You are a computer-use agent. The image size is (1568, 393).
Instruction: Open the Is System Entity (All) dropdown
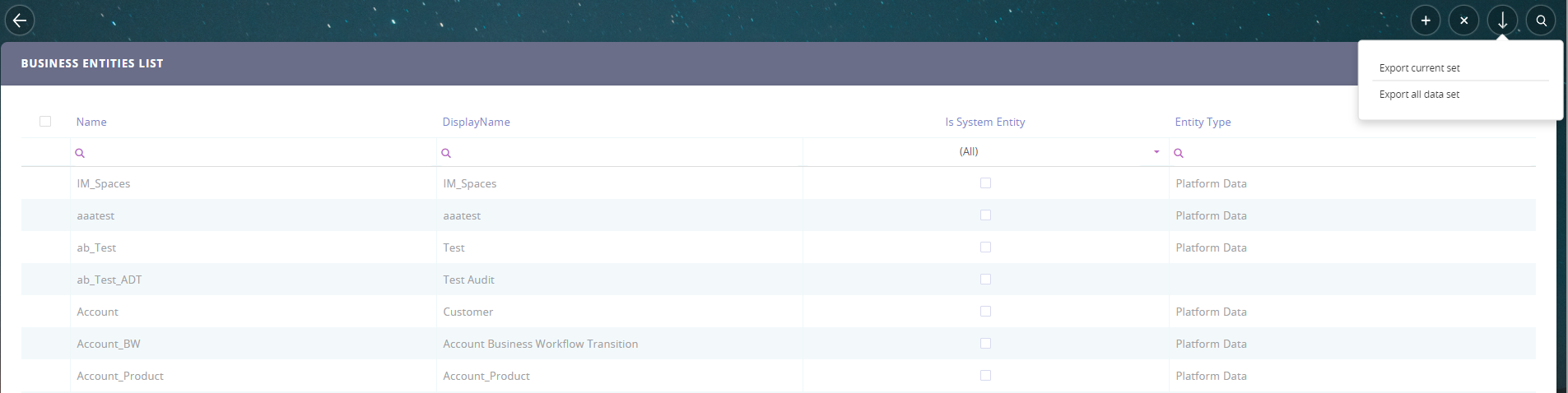(x=1156, y=152)
